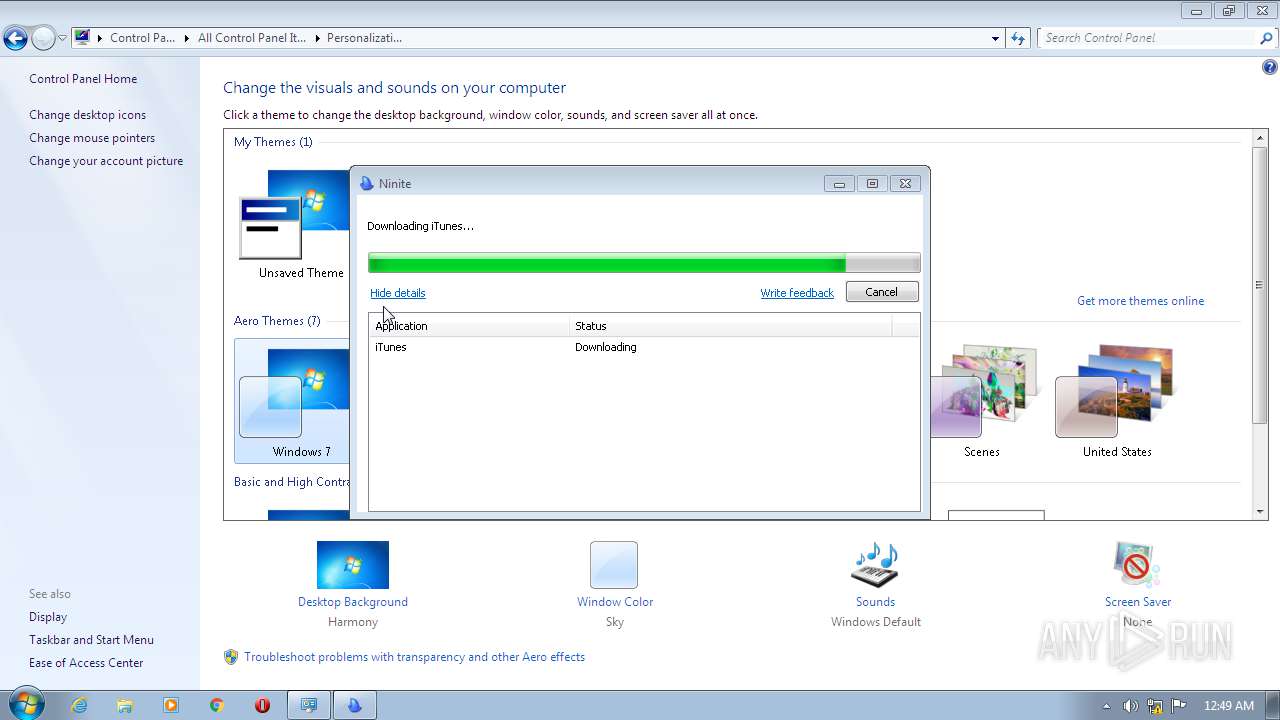This screenshot has height=720, width=1280.
Task: Click the Personalization breadcrumb
Action: (364, 38)
